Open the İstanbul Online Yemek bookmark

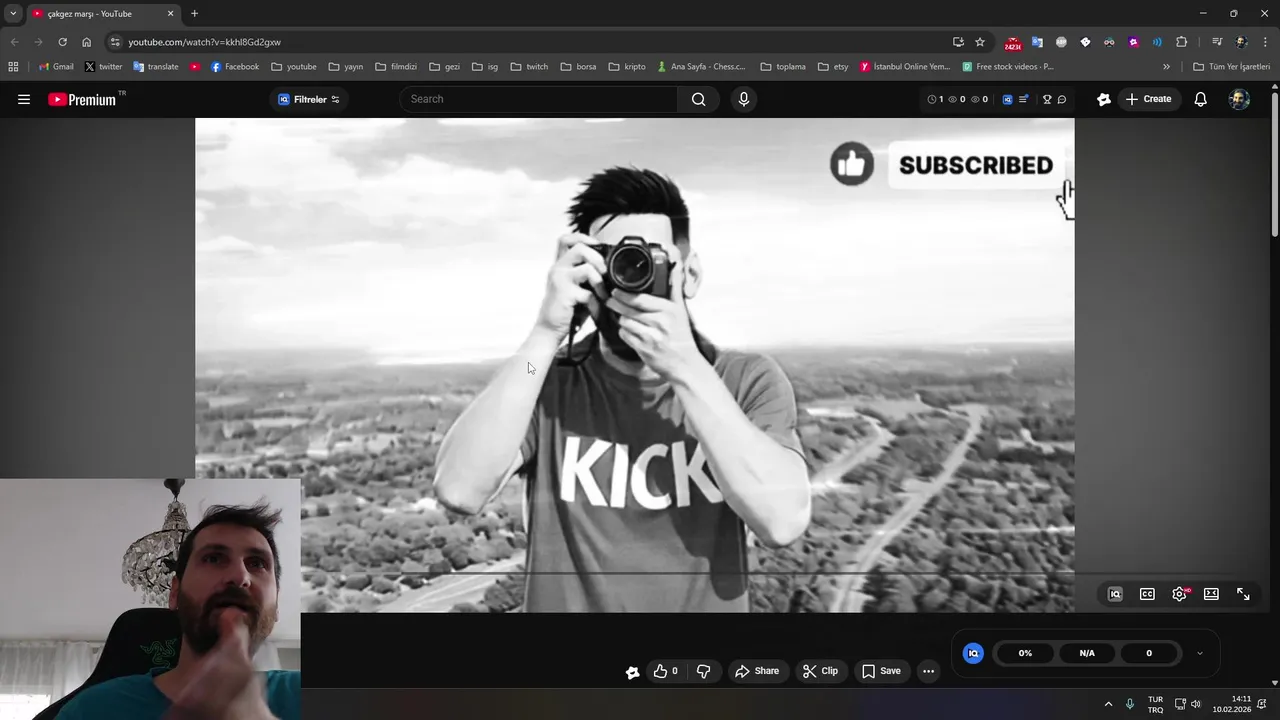905,67
